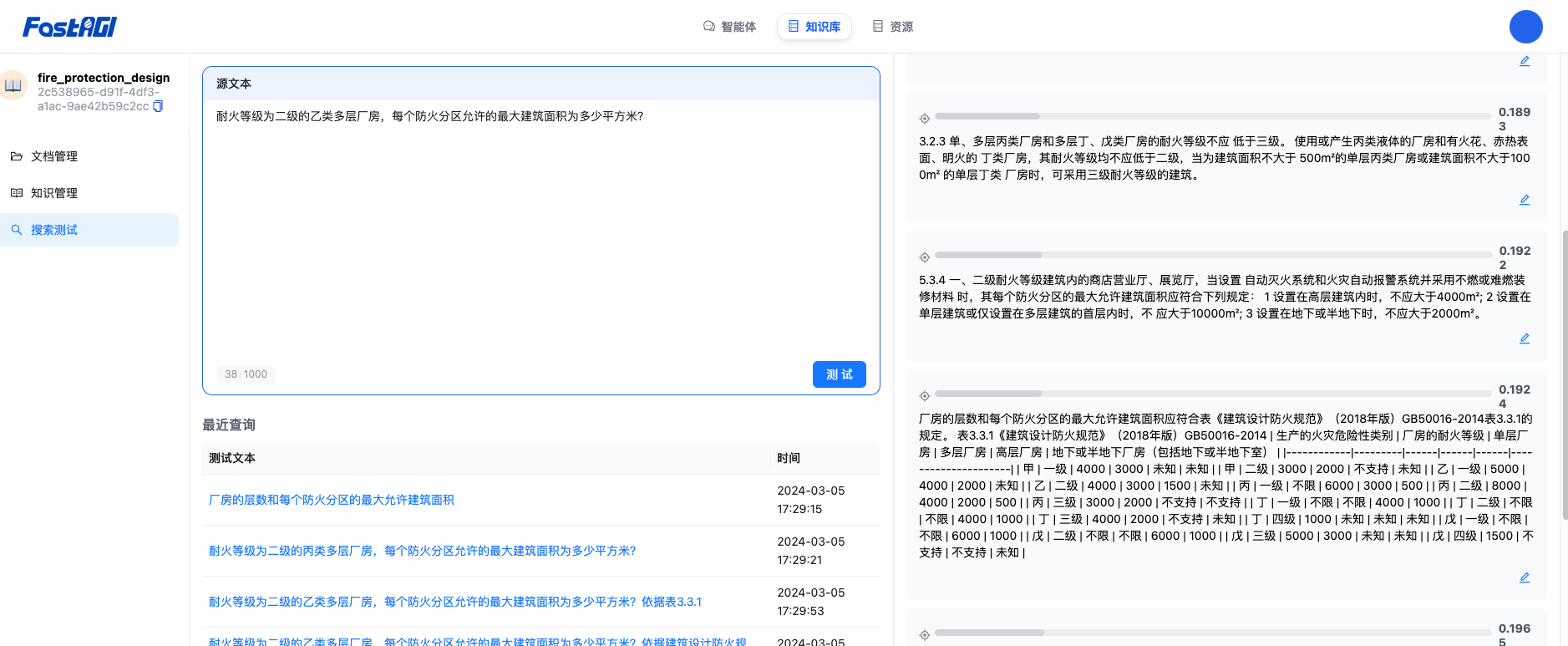Click the 38/1000 character counter
Viewport: 1568px width, 646px height.
246,374
